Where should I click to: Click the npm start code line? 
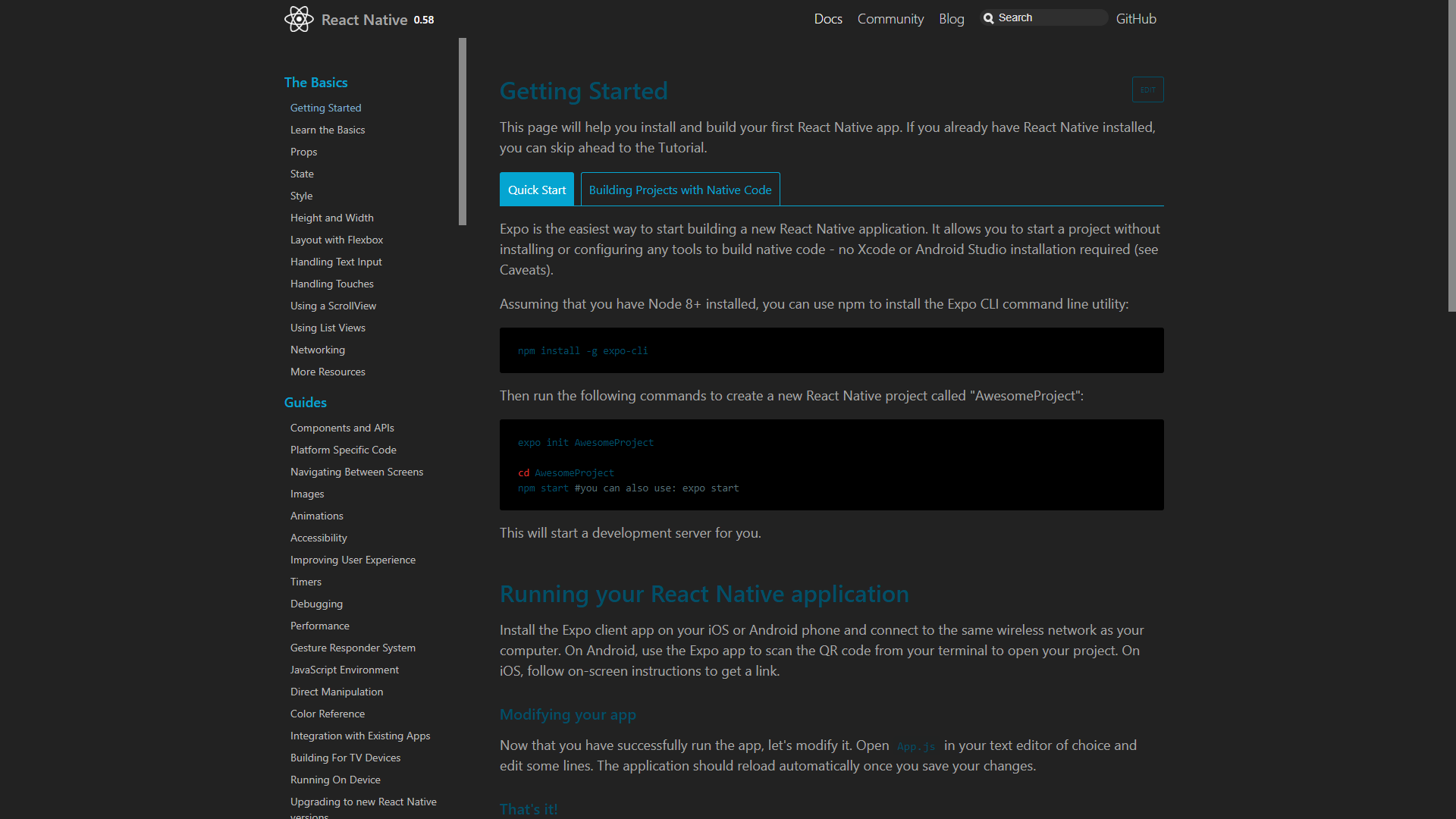pyautogui.click(x=628, y=488)
